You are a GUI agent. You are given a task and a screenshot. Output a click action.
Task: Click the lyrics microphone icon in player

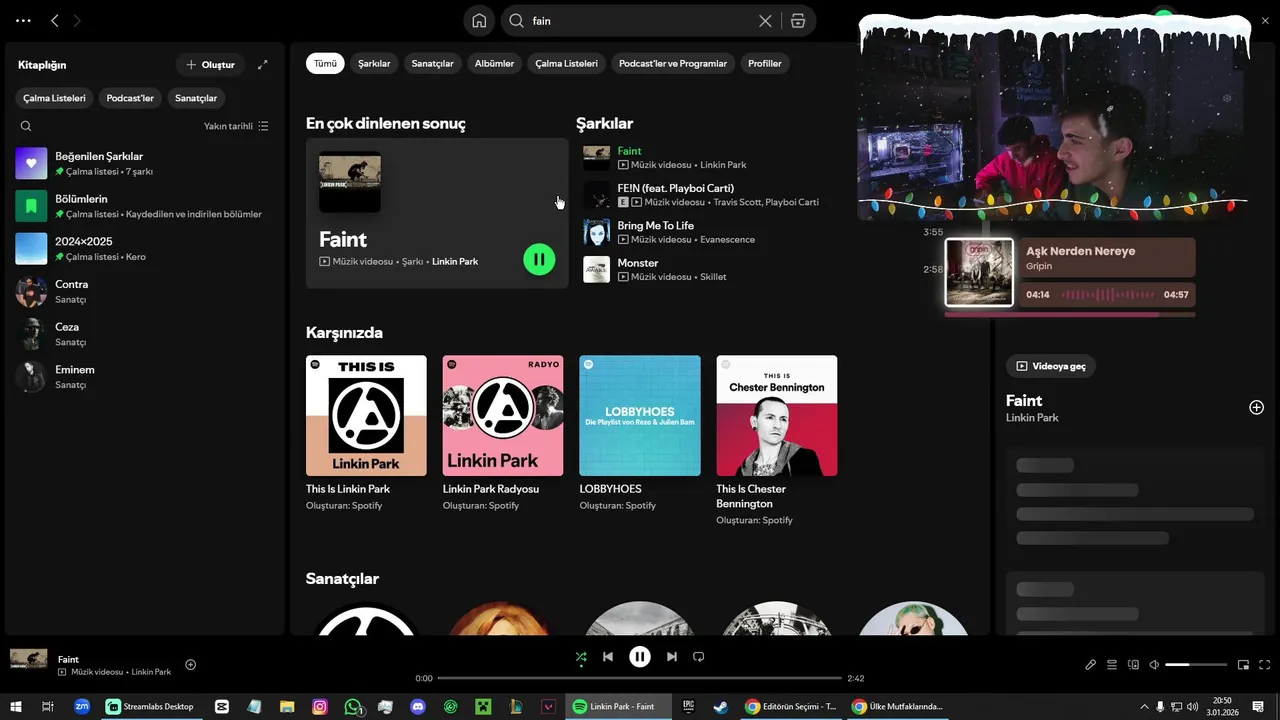click(1091, 665)
